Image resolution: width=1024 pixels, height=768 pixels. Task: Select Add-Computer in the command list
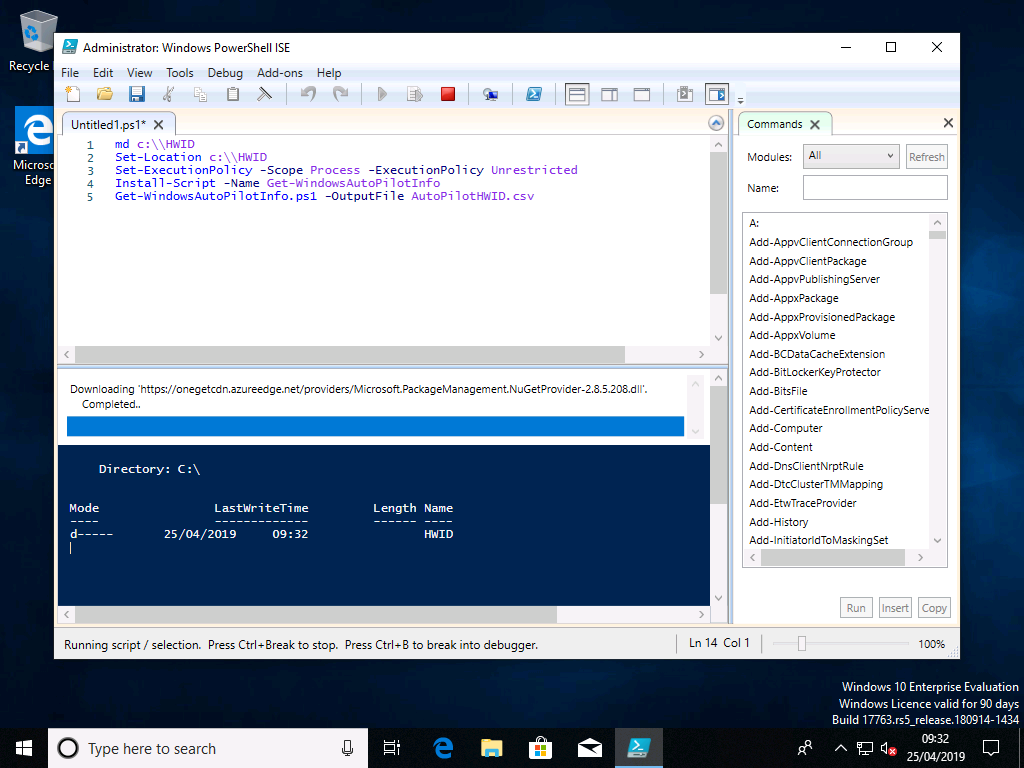coord(786,428)
